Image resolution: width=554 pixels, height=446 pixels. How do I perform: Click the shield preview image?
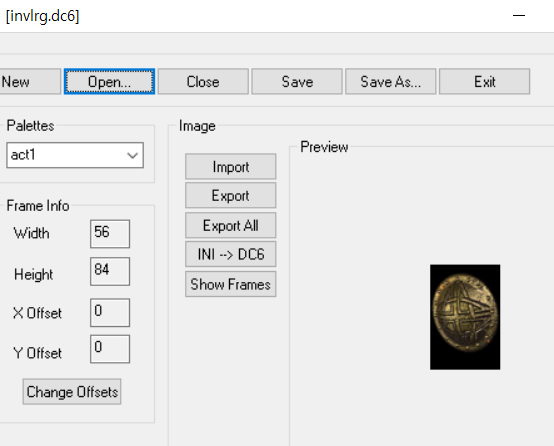(x=465, y=317)
